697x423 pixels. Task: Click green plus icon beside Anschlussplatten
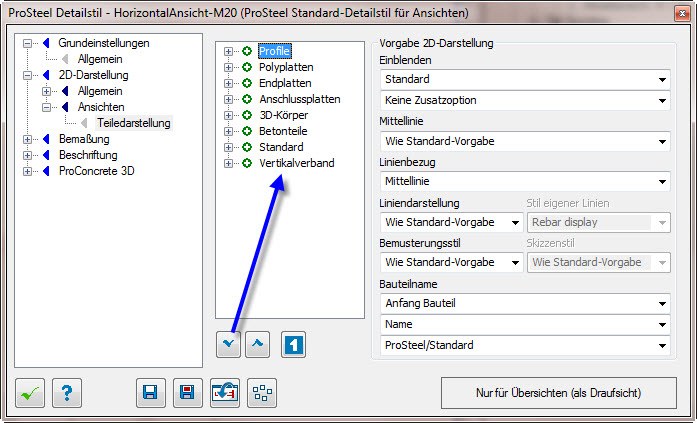[x=247, y=99]
